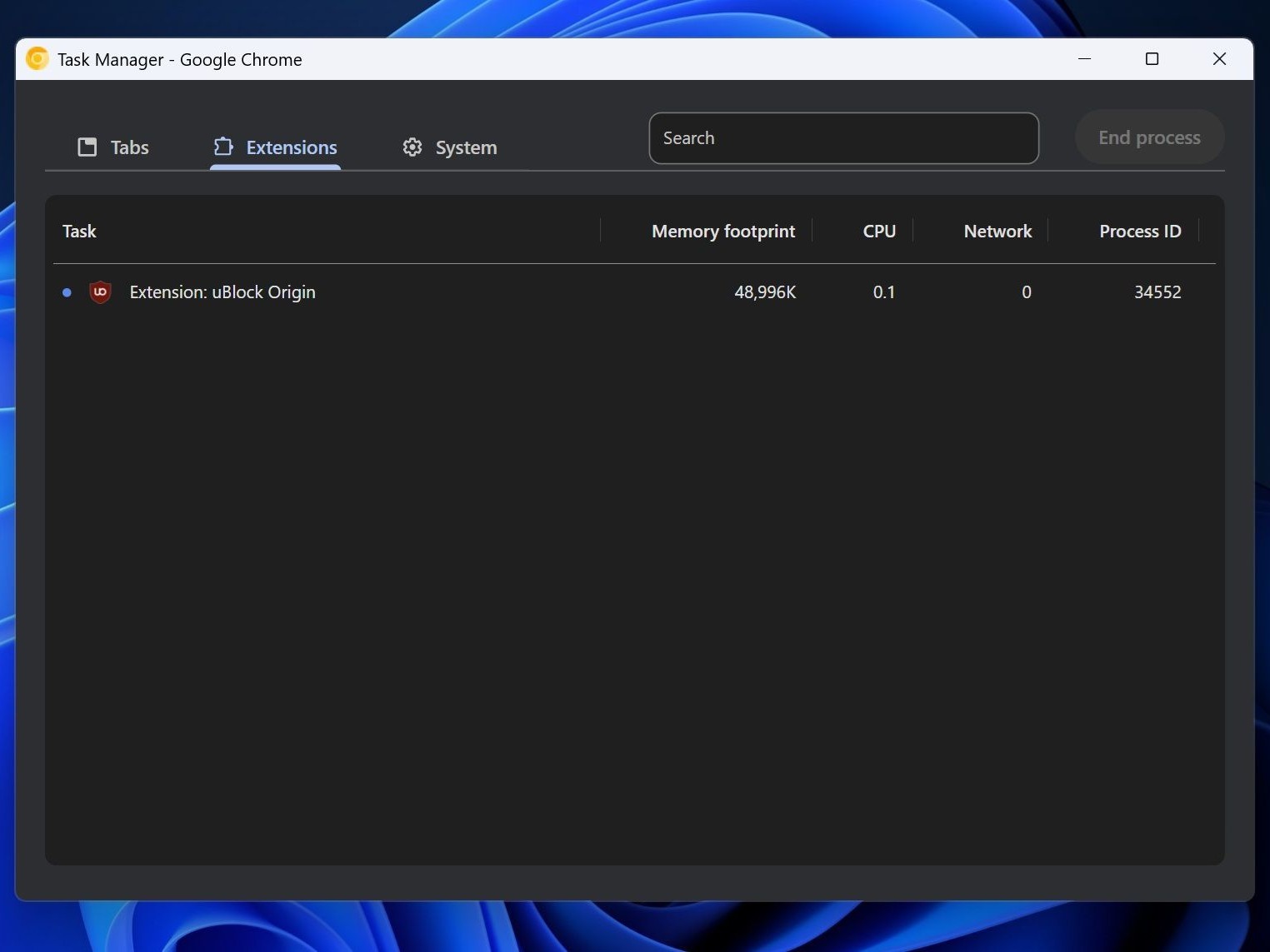Minimize the Task Manager window
This screenshot has height=952, width=1270.
(x=1084, y=59)
